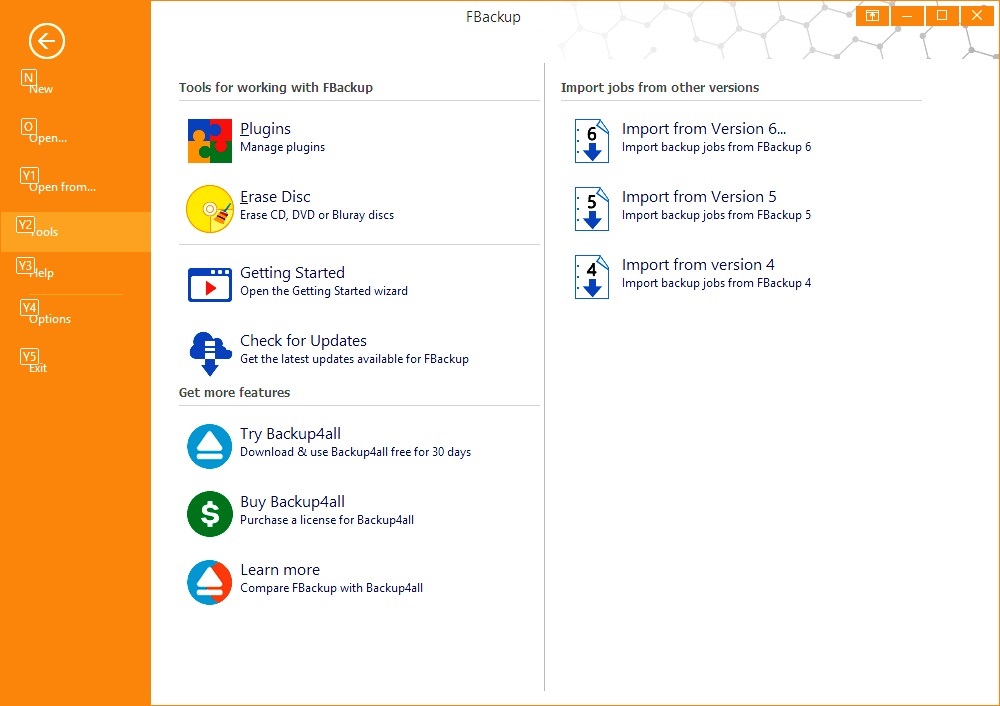Screen dimensions: 1000x706
Task: Click the Buy Backup4all dollar icon
Action: click(210, 514)
